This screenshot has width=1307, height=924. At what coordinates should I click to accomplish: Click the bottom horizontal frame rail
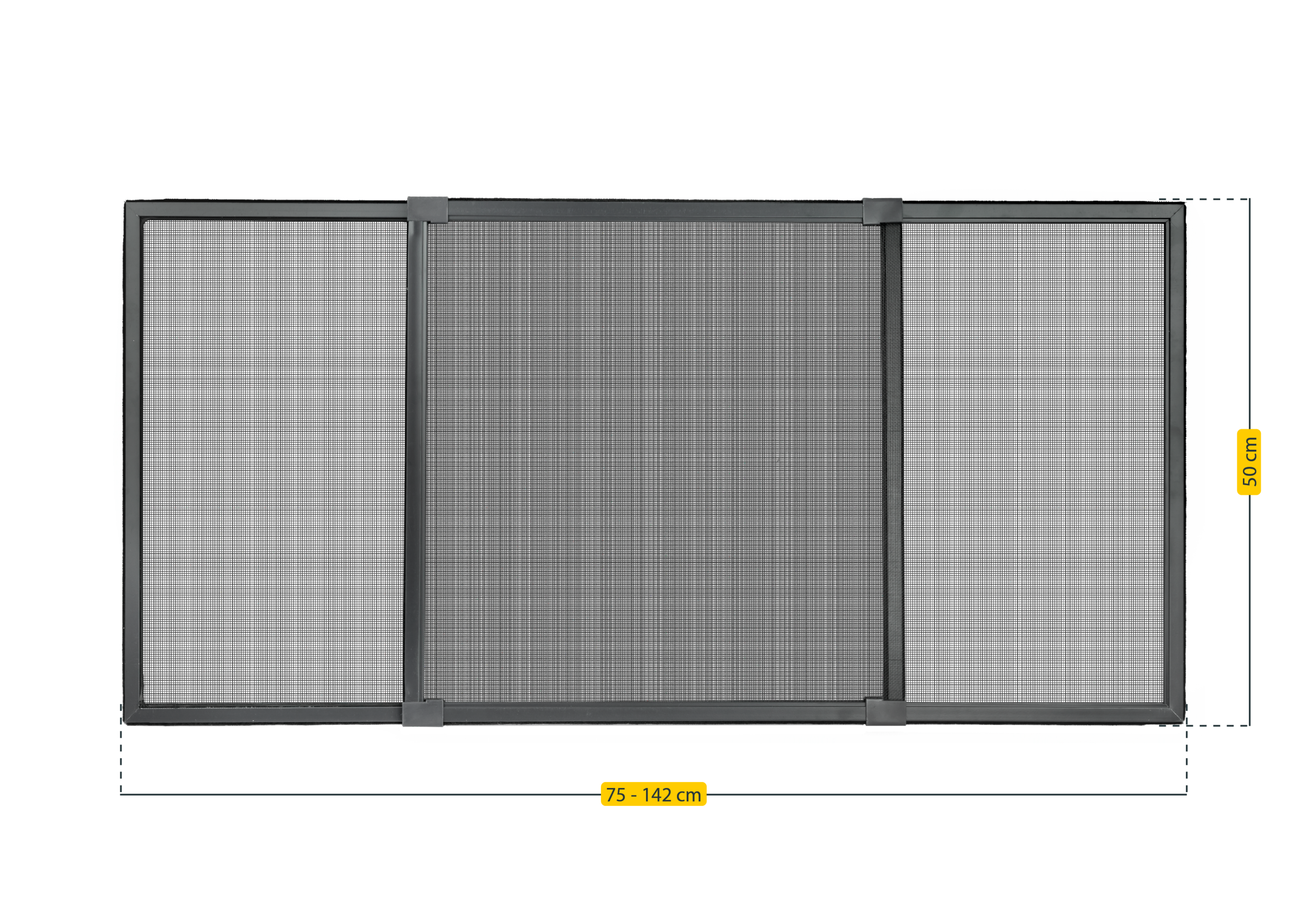[x=626, y=715]
